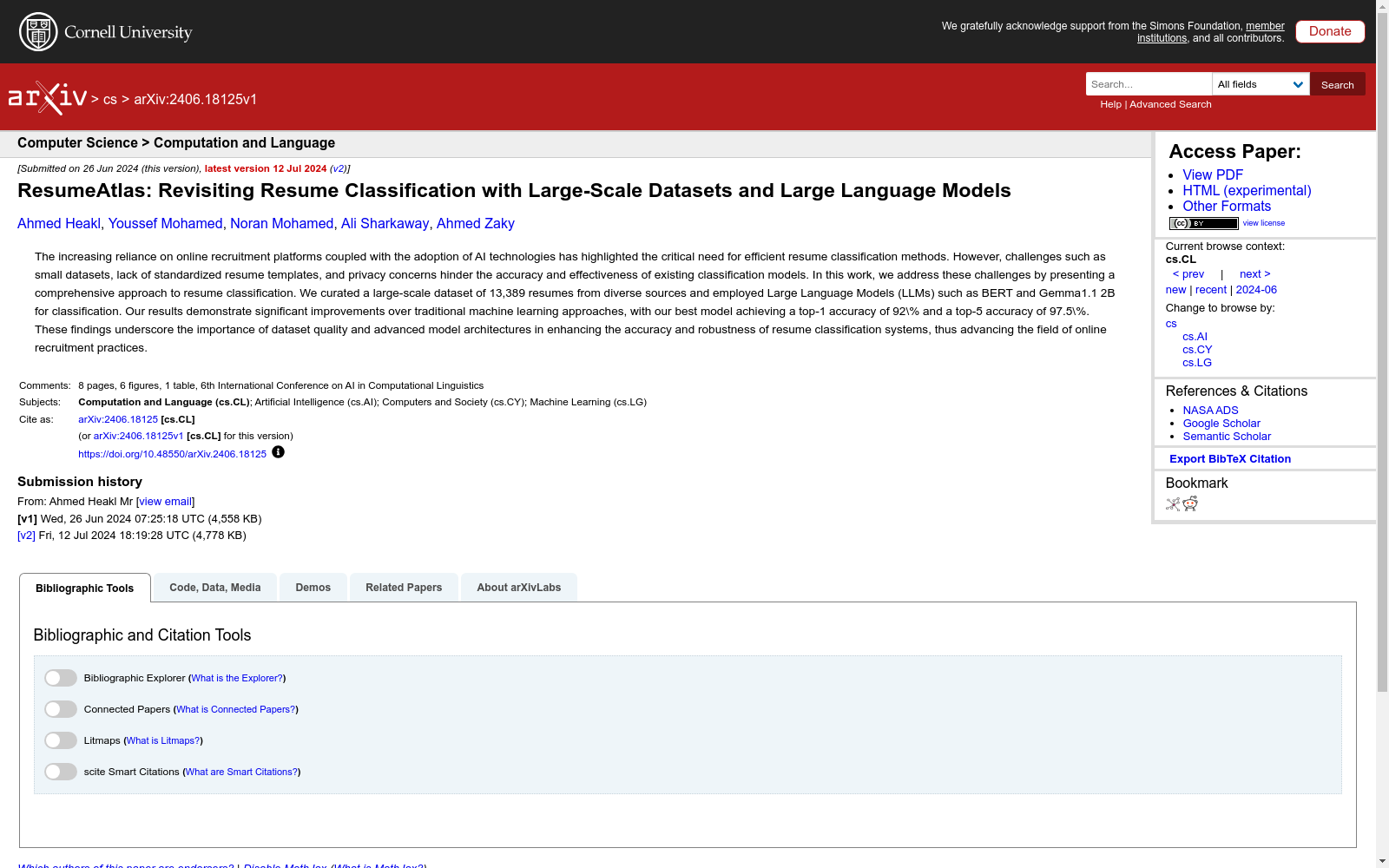This screenshot has height=868, width=1389.
Task: Open author Ali Sharkaway link
Action: [x=385, y=224]
